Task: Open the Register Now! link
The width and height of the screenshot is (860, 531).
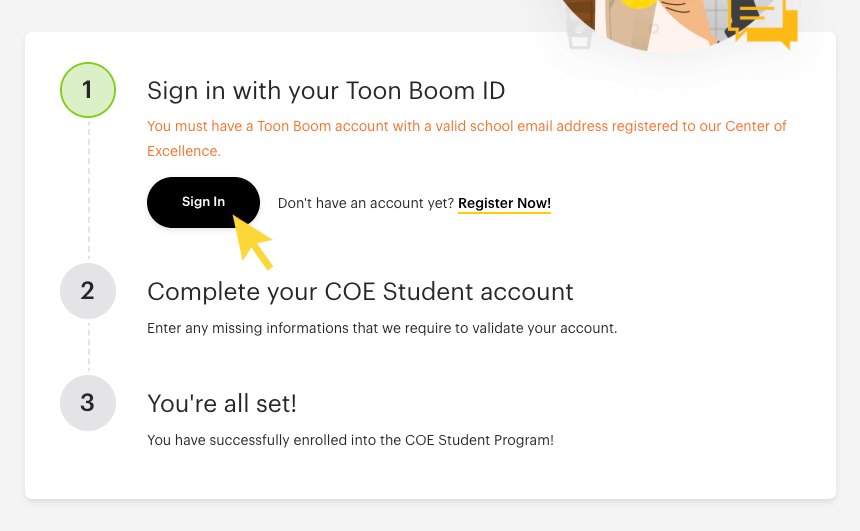Action: 504,203
